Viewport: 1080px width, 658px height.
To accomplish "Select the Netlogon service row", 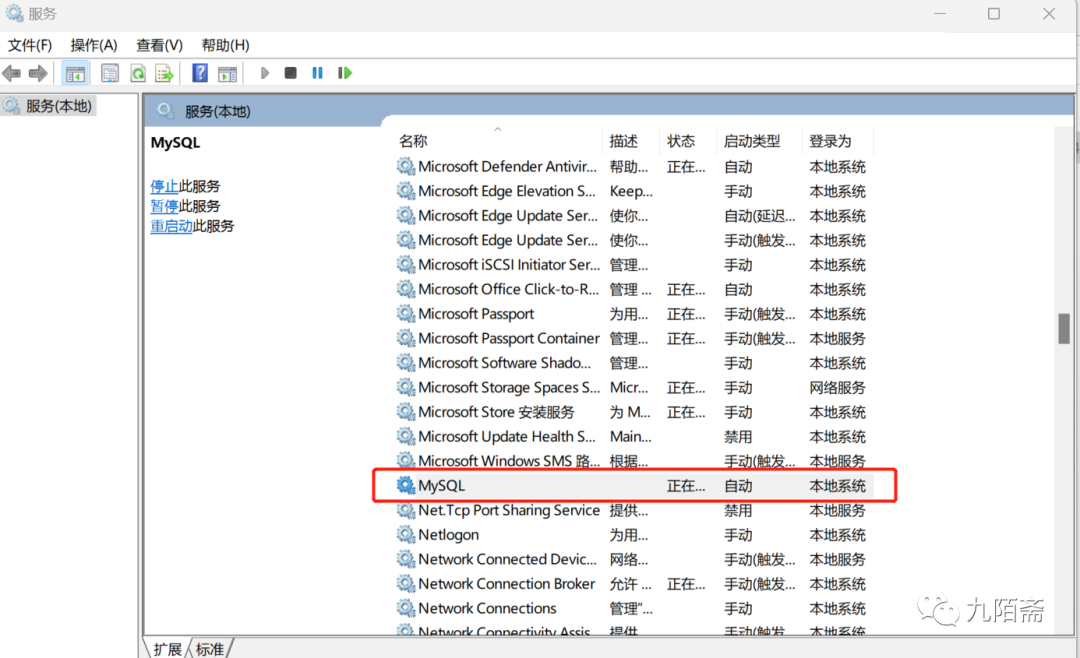I will point(634,535).
